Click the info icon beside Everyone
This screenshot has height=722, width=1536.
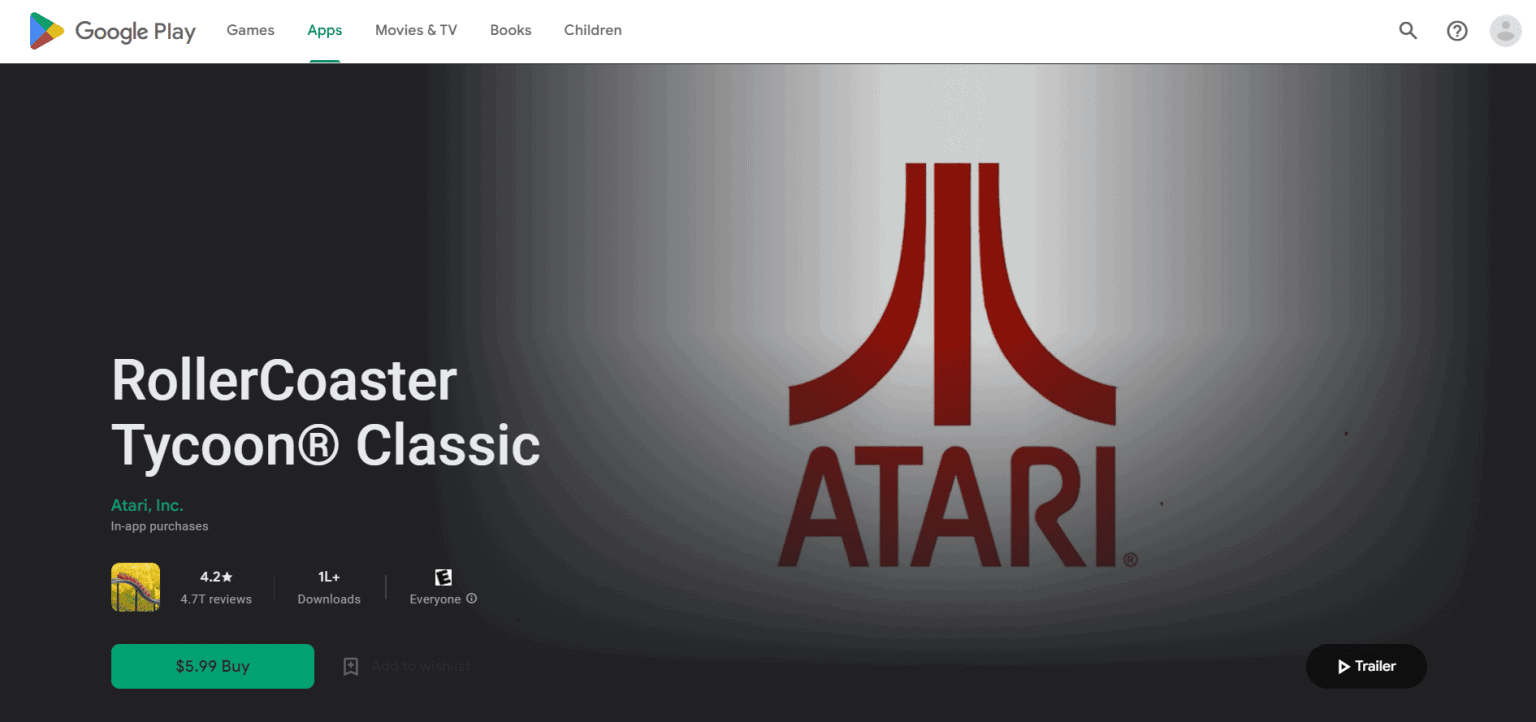coord(472,599)
